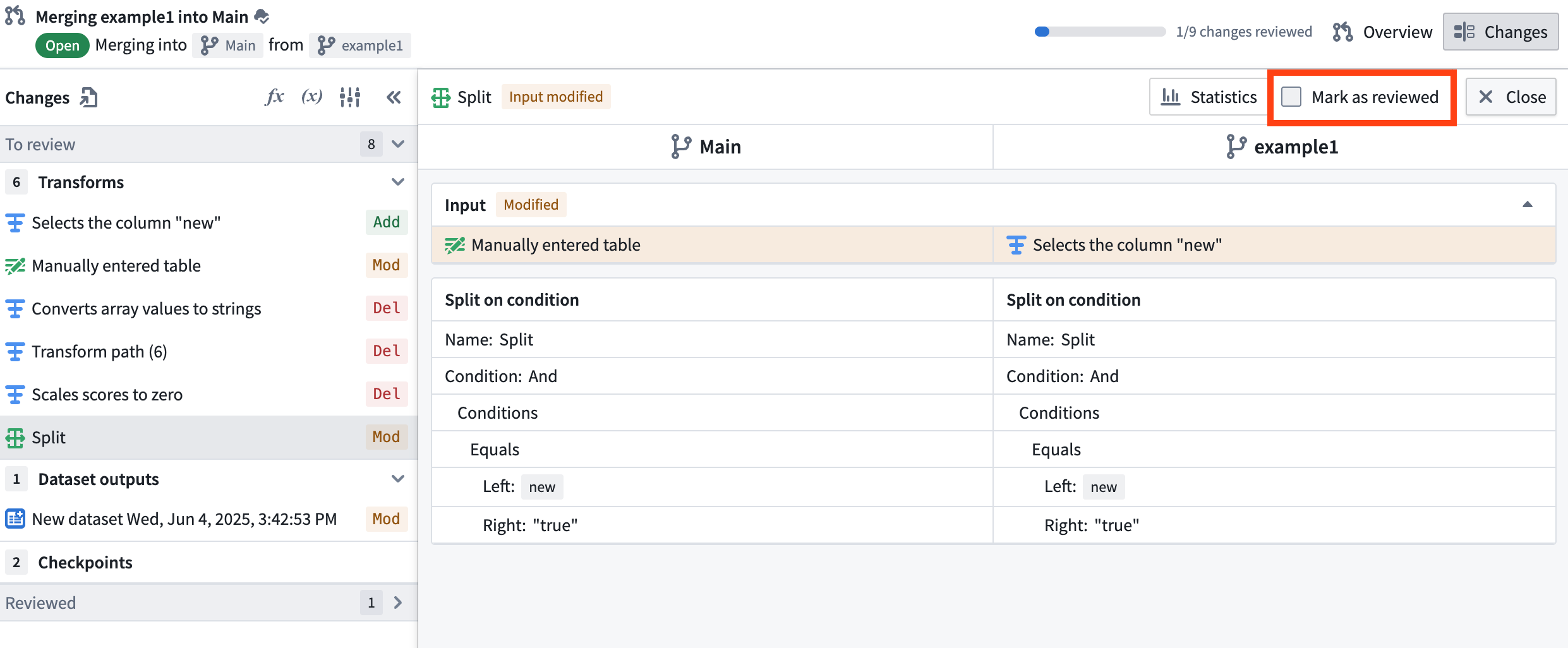
Task: Open the Statistics panel
Action: pyautogui.click(x=1207, y=97)
